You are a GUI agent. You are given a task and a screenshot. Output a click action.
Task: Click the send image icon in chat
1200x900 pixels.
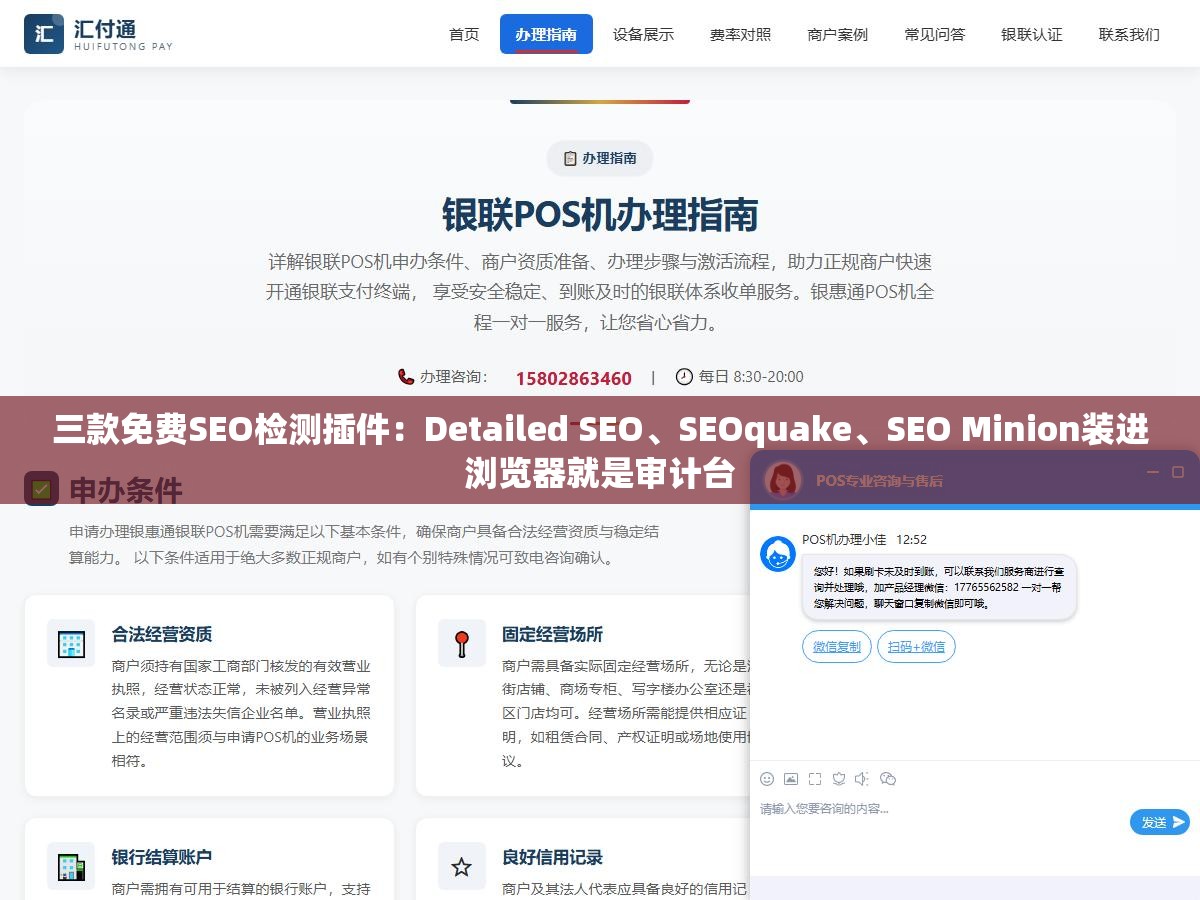791,779
